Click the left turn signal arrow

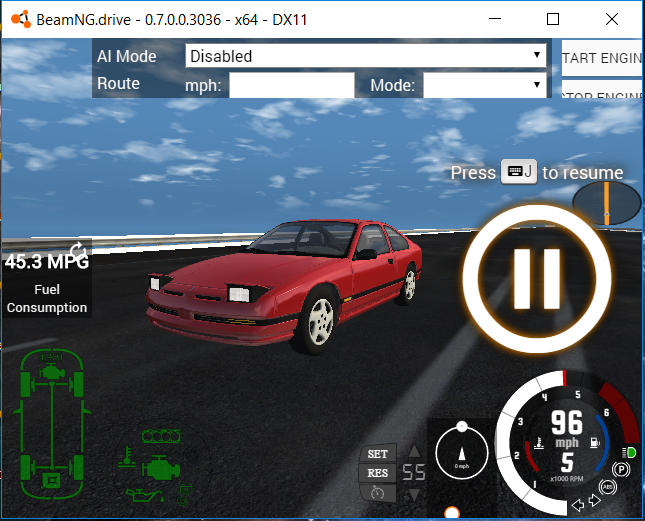pos(578,505)
